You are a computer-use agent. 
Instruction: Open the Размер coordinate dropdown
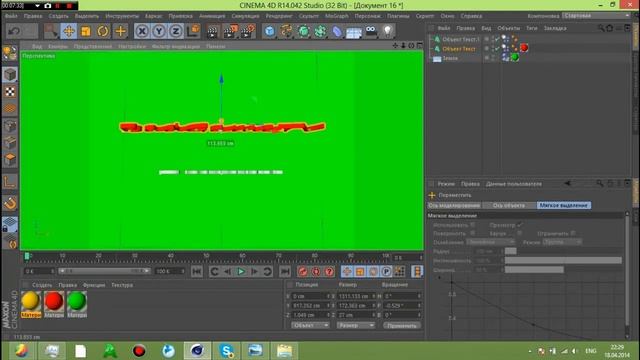coord(356,325)
